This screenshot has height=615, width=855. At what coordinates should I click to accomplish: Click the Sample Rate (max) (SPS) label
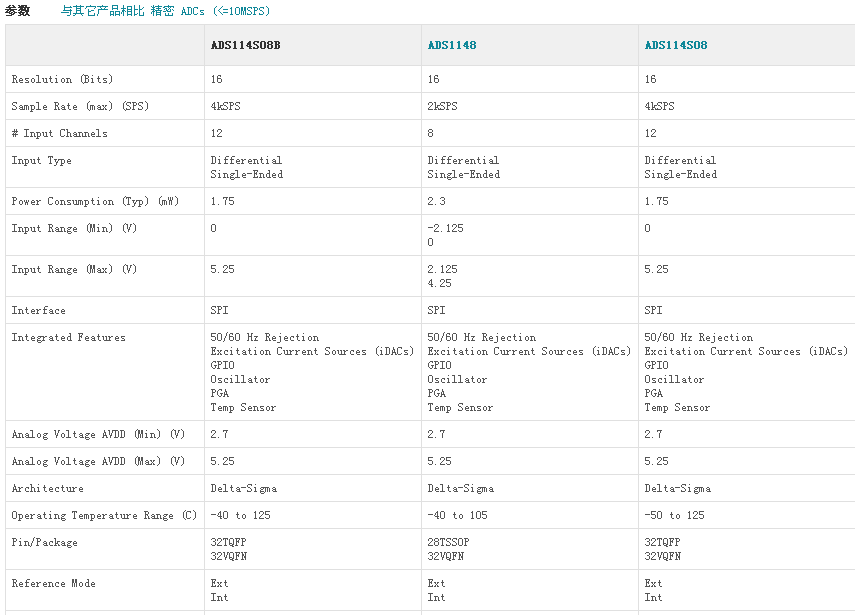(x=79, y=106)
